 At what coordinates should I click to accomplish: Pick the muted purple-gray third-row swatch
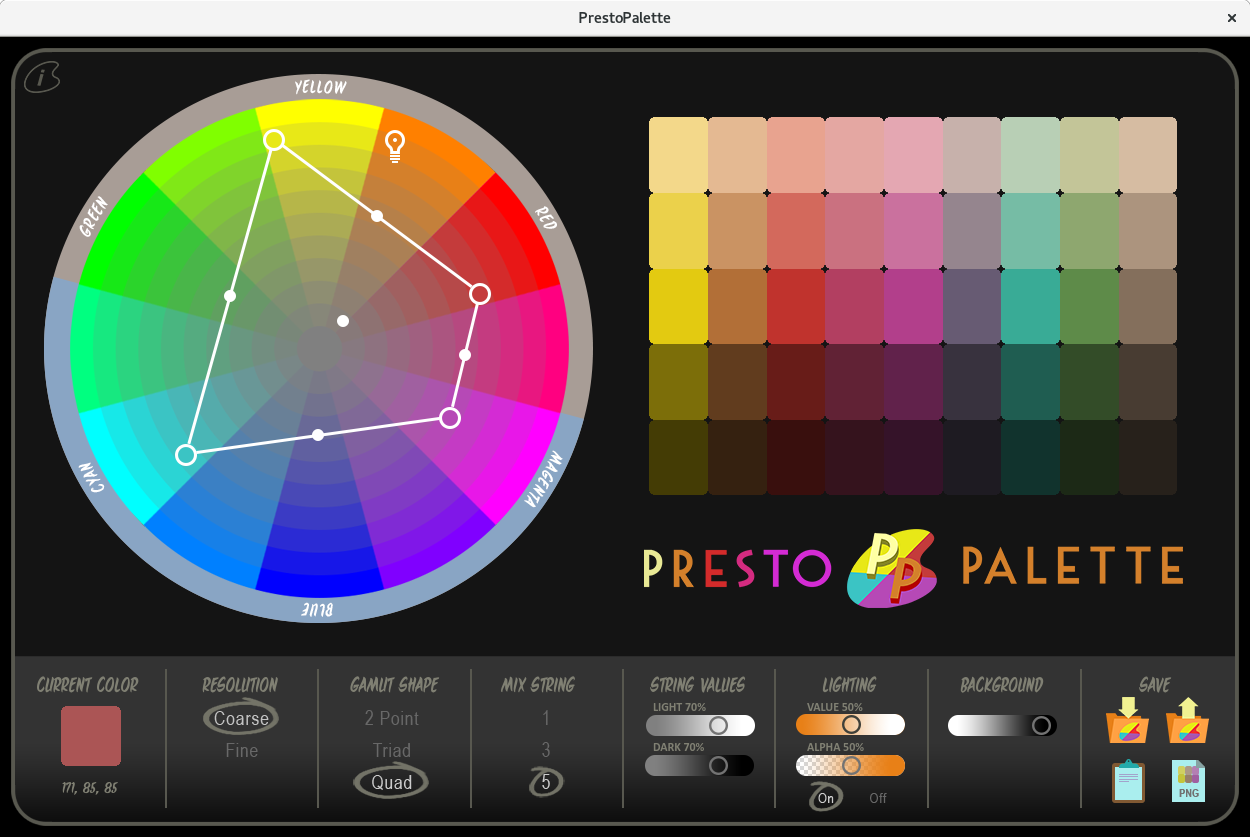972,306
